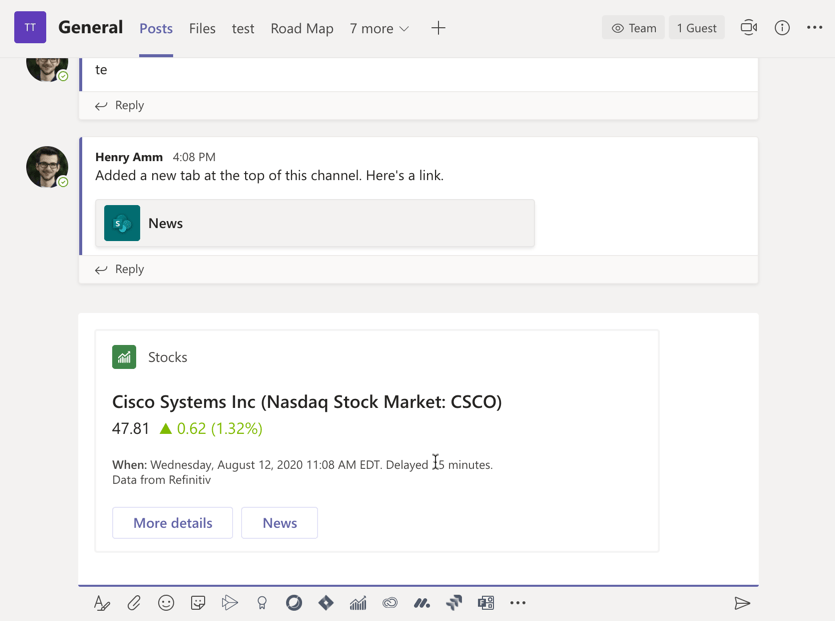Open the test tab
This screenshot has width=835, height=621.
coord(243,28)
